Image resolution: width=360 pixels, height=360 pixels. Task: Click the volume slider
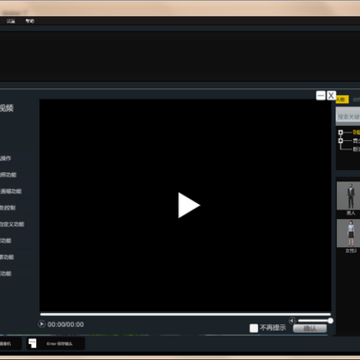(x=315, y=321)
